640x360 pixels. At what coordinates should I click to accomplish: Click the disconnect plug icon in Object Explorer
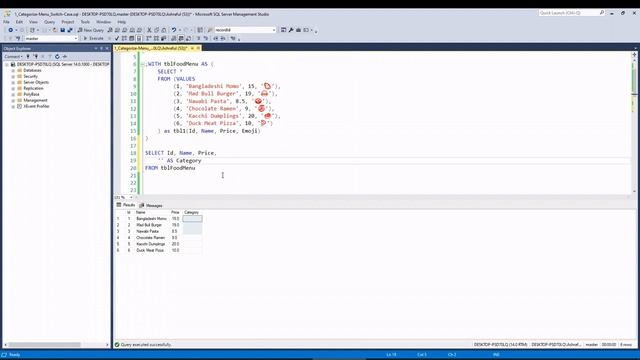point(36,56)
